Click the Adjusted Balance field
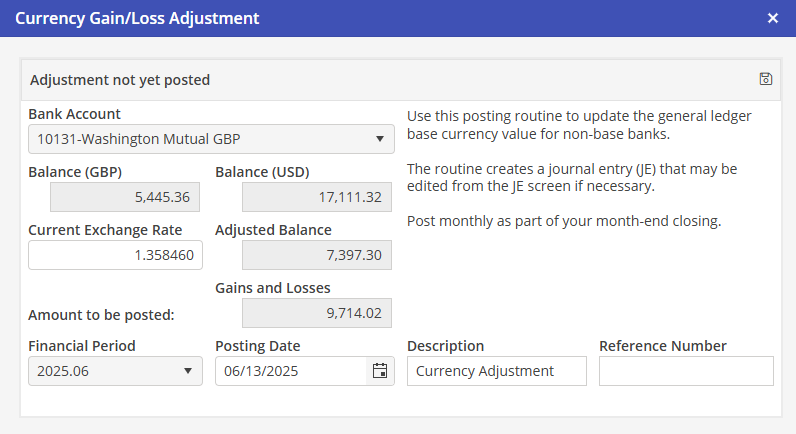796x434 pixels. [x=303, y=255]
